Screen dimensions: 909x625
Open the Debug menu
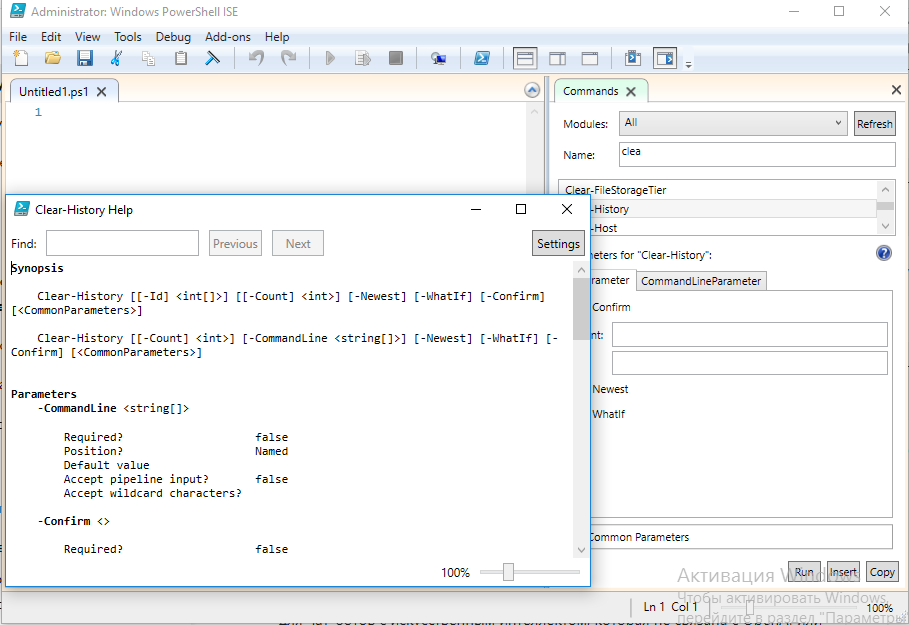tap(173, 37)
